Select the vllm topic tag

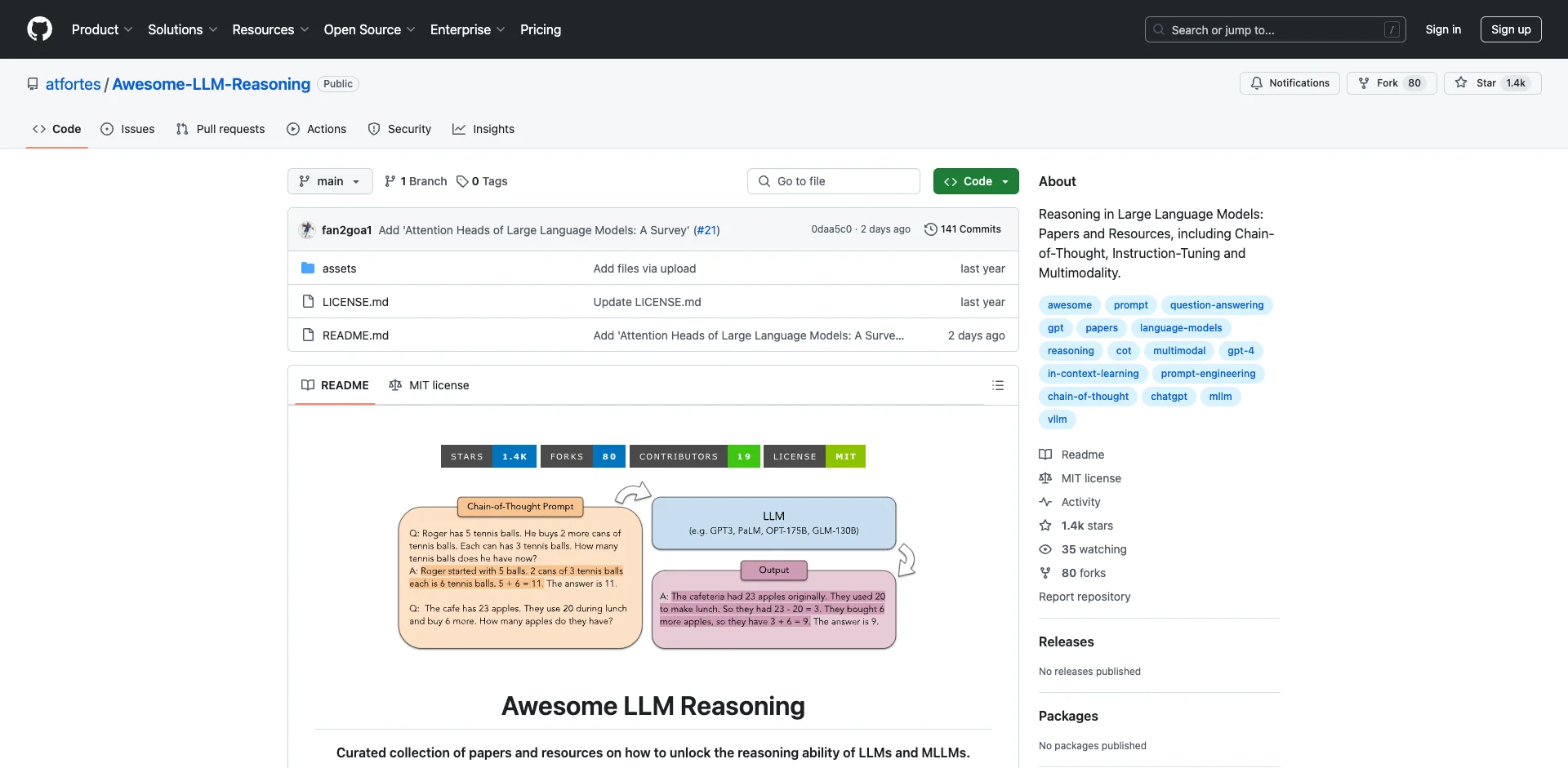point(1057,420)
